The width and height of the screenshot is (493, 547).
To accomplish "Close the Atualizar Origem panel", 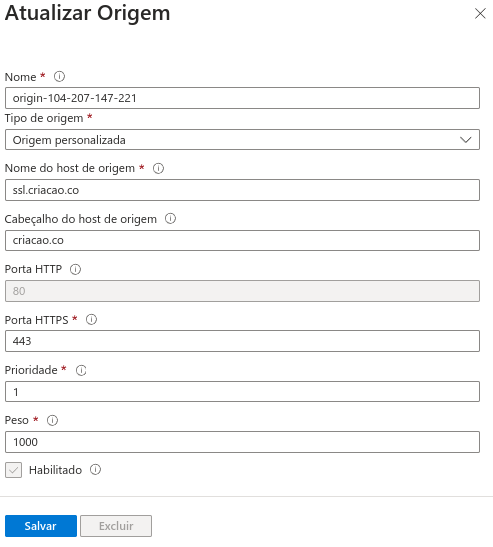I will [480, 14].
